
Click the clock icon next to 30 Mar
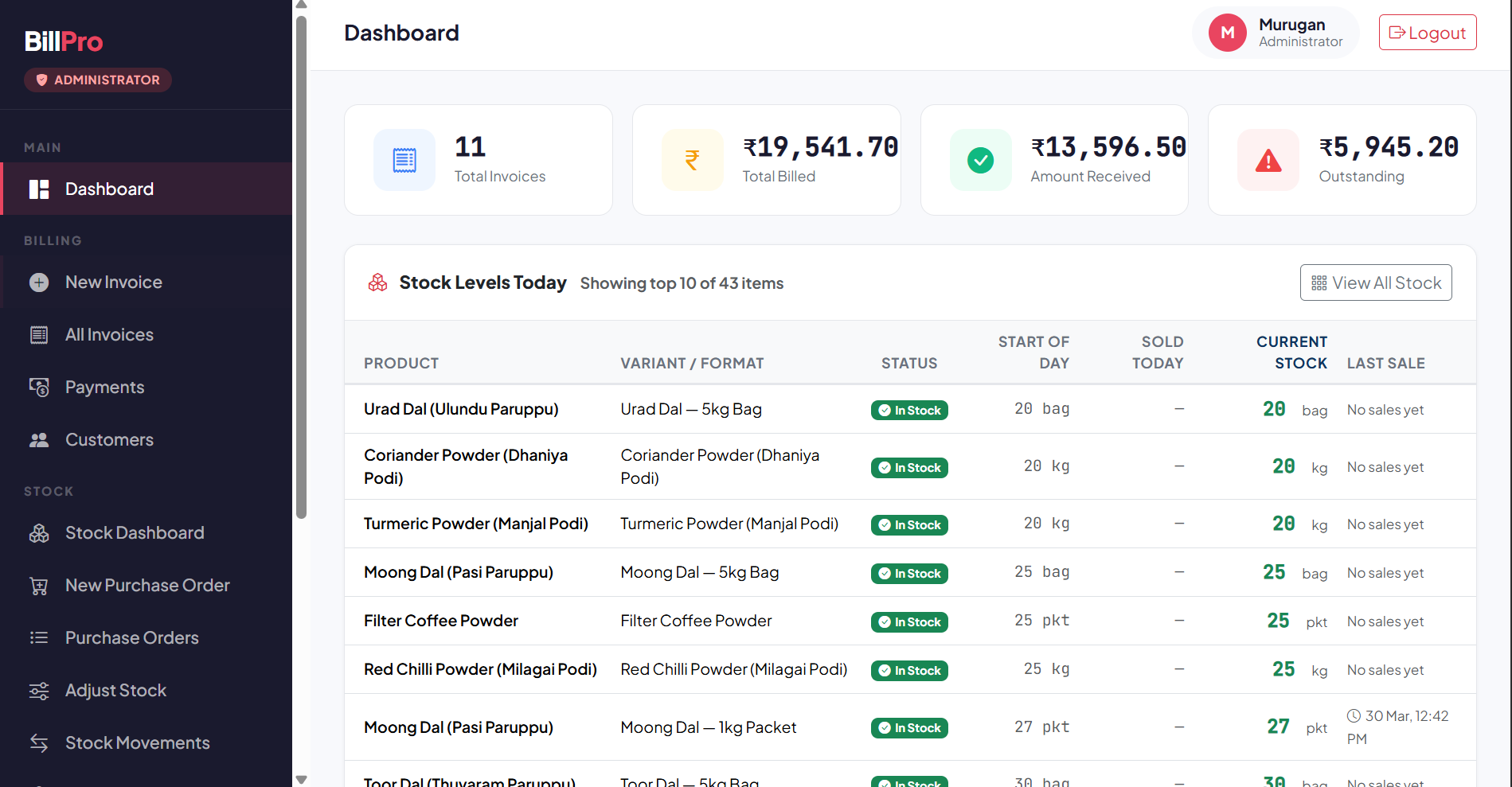(x=1354, y=715)
